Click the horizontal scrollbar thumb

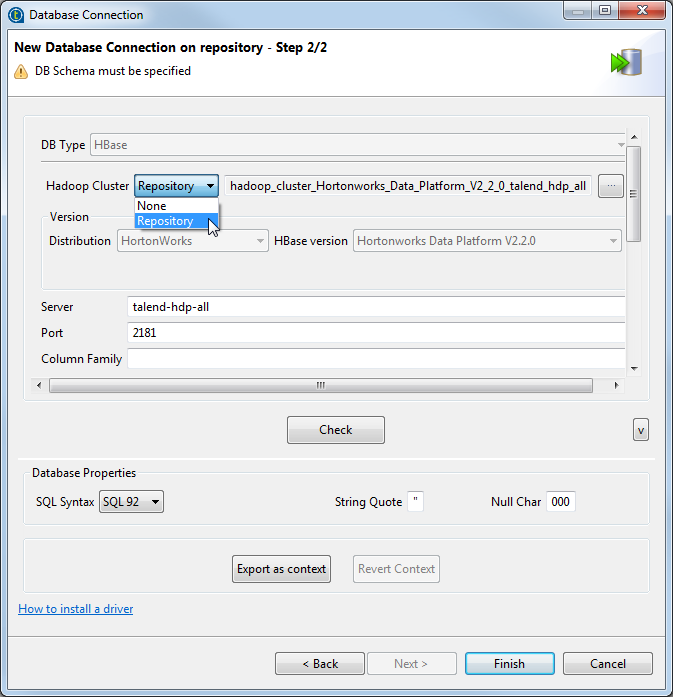tap(320, 385)
